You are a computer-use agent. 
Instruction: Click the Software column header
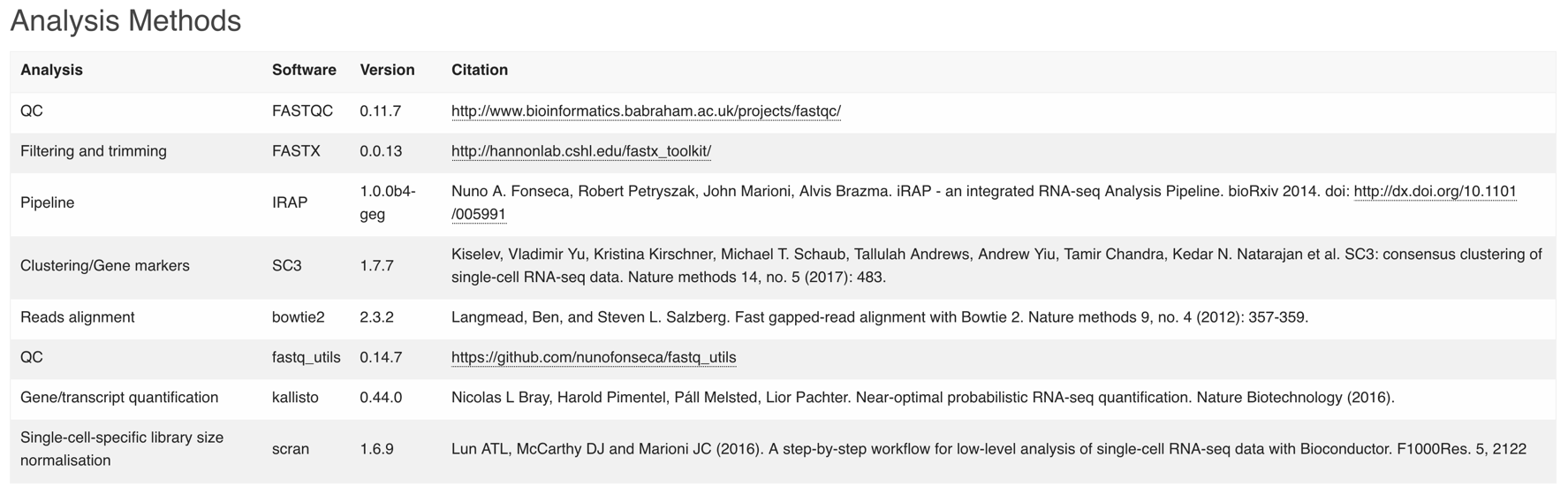coord(304,70)
